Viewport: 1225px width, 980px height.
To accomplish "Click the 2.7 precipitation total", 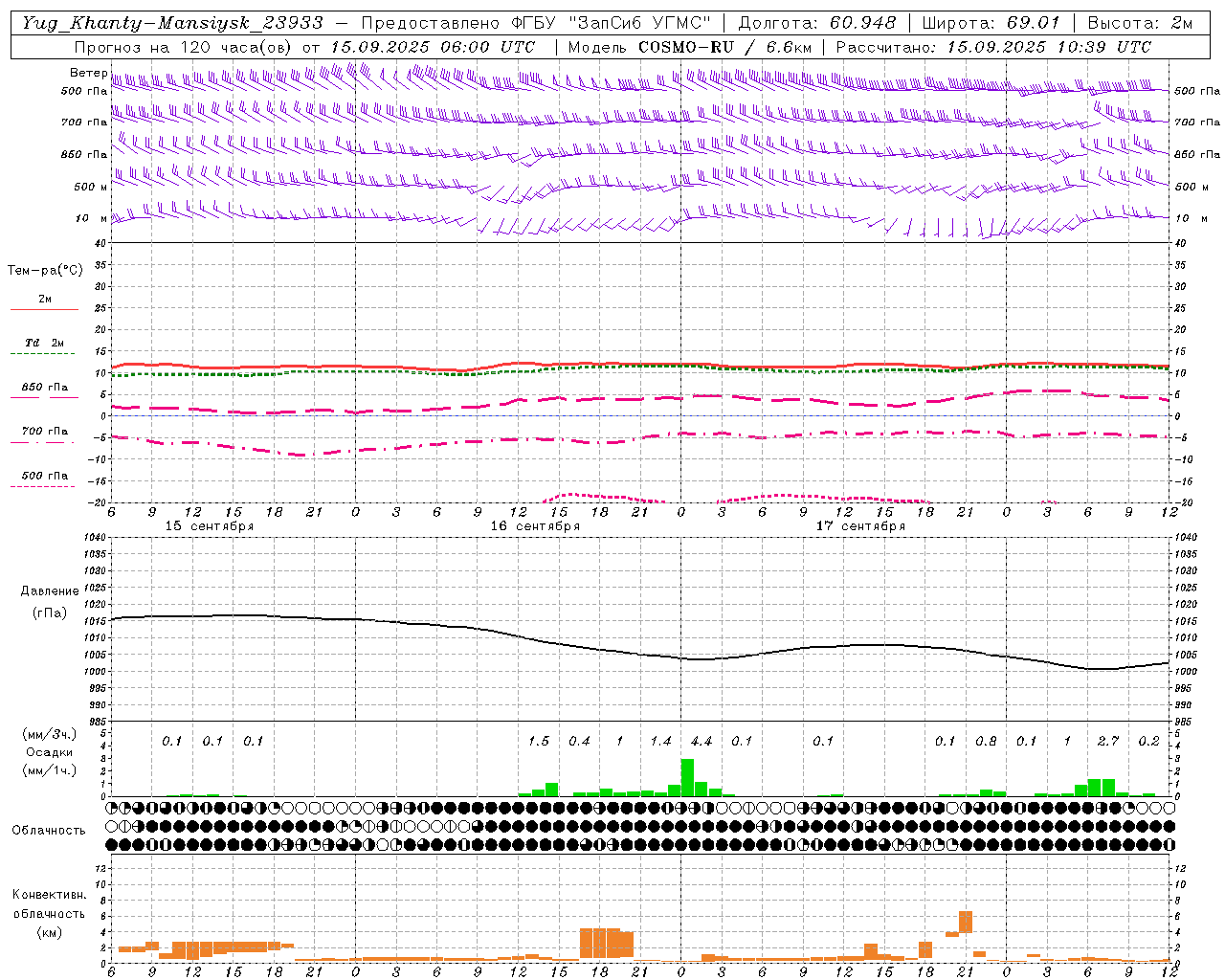I will pos(1108,741).
